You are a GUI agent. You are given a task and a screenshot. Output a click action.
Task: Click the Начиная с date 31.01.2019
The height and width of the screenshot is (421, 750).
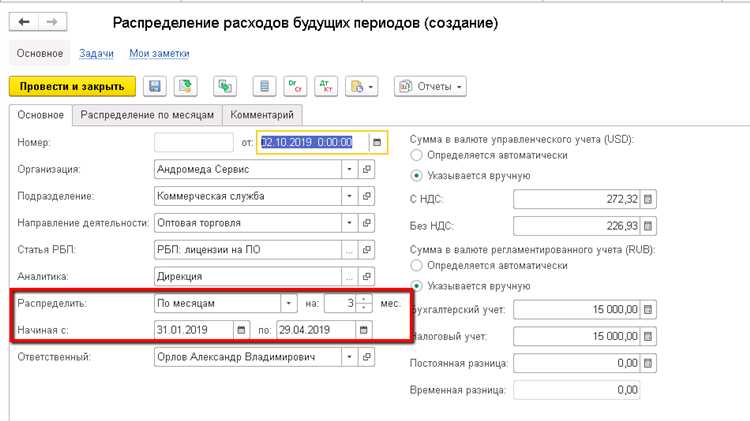pyautogui.click(x=194, y=330)
